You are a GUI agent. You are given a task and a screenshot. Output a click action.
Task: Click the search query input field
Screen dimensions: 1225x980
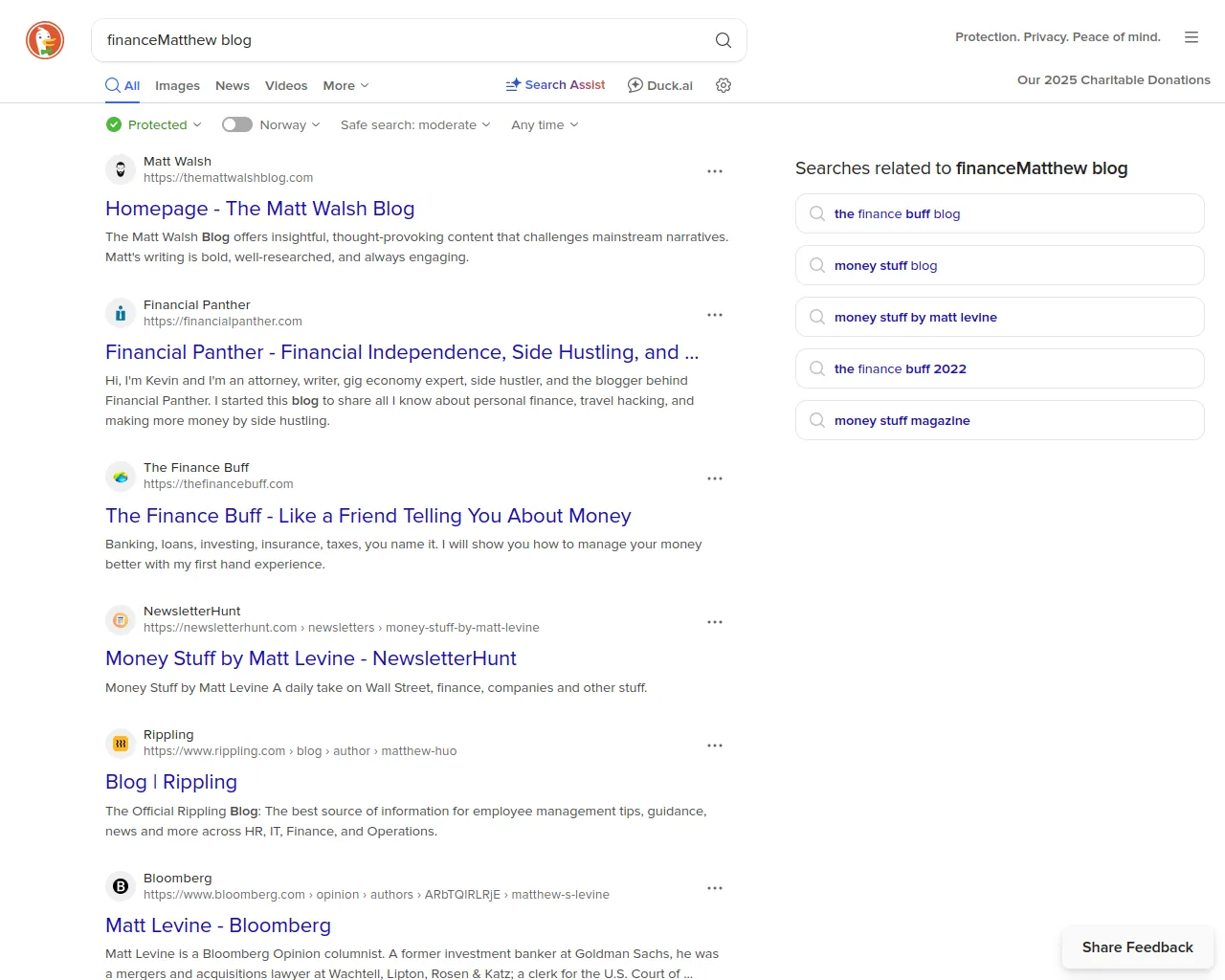pos(402,40)
